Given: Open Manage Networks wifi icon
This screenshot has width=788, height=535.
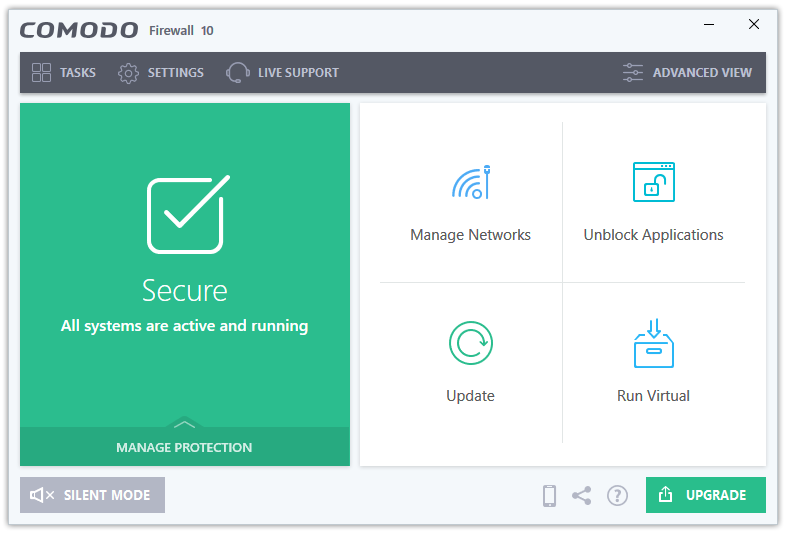Looking at the screenshot, I should [x=471, y=182].
